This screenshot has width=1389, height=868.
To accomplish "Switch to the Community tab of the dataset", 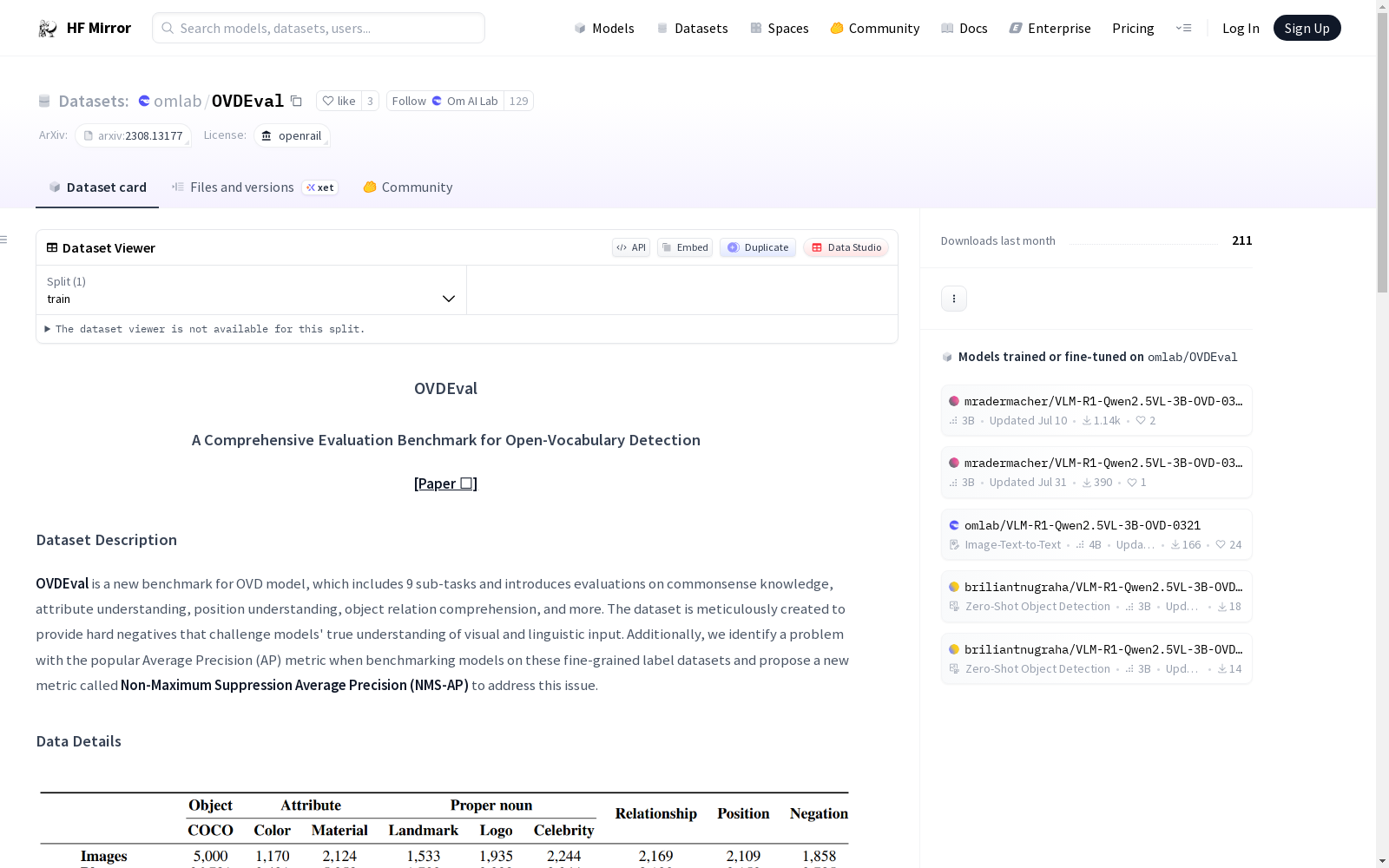I will pos(408,187).
